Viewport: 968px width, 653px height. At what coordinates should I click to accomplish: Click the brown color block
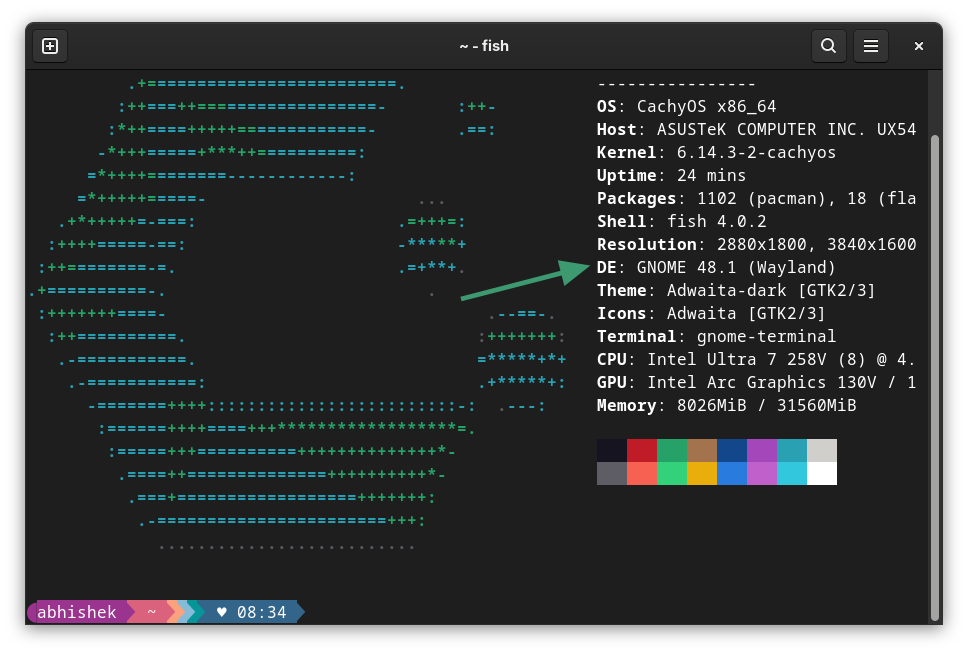(702, 451)
